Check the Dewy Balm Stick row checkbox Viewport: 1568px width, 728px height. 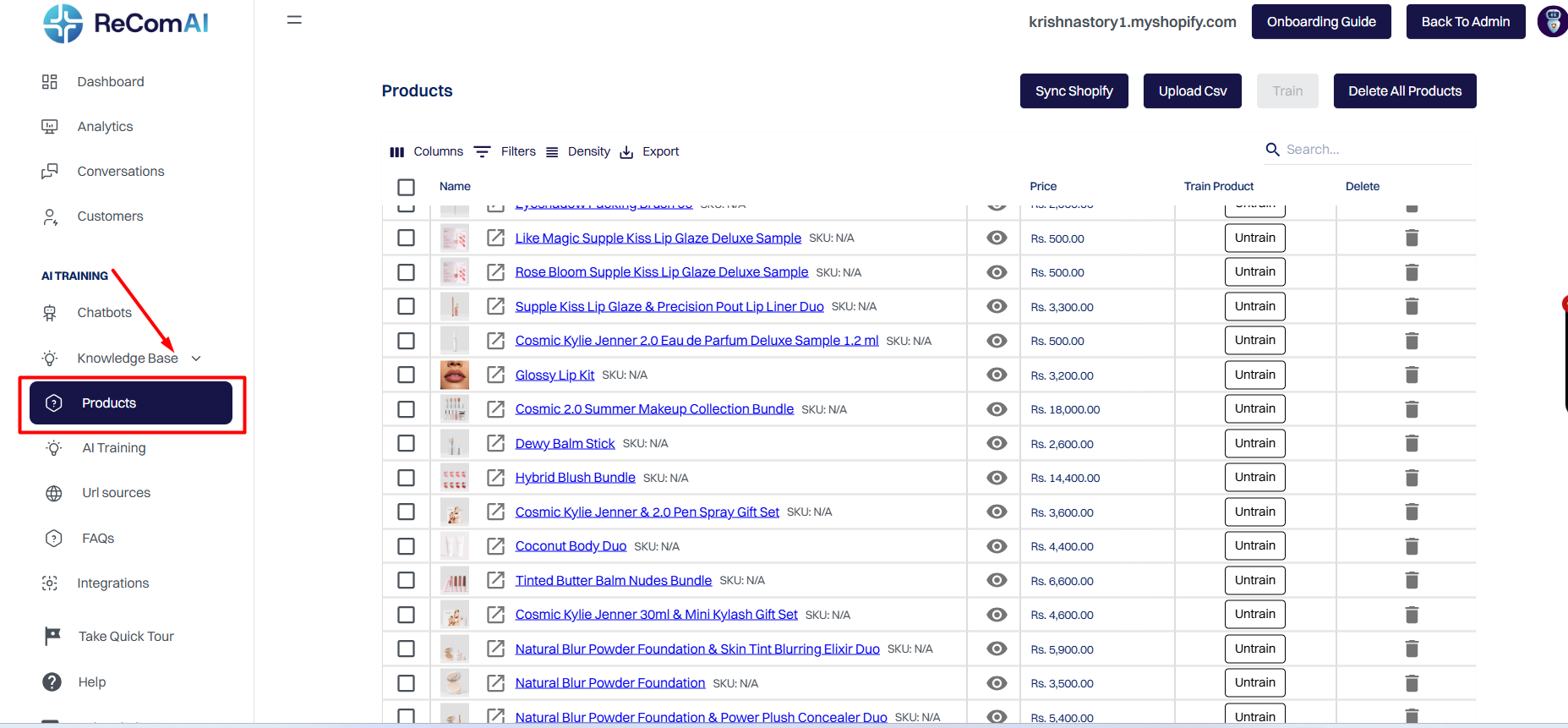407,443
